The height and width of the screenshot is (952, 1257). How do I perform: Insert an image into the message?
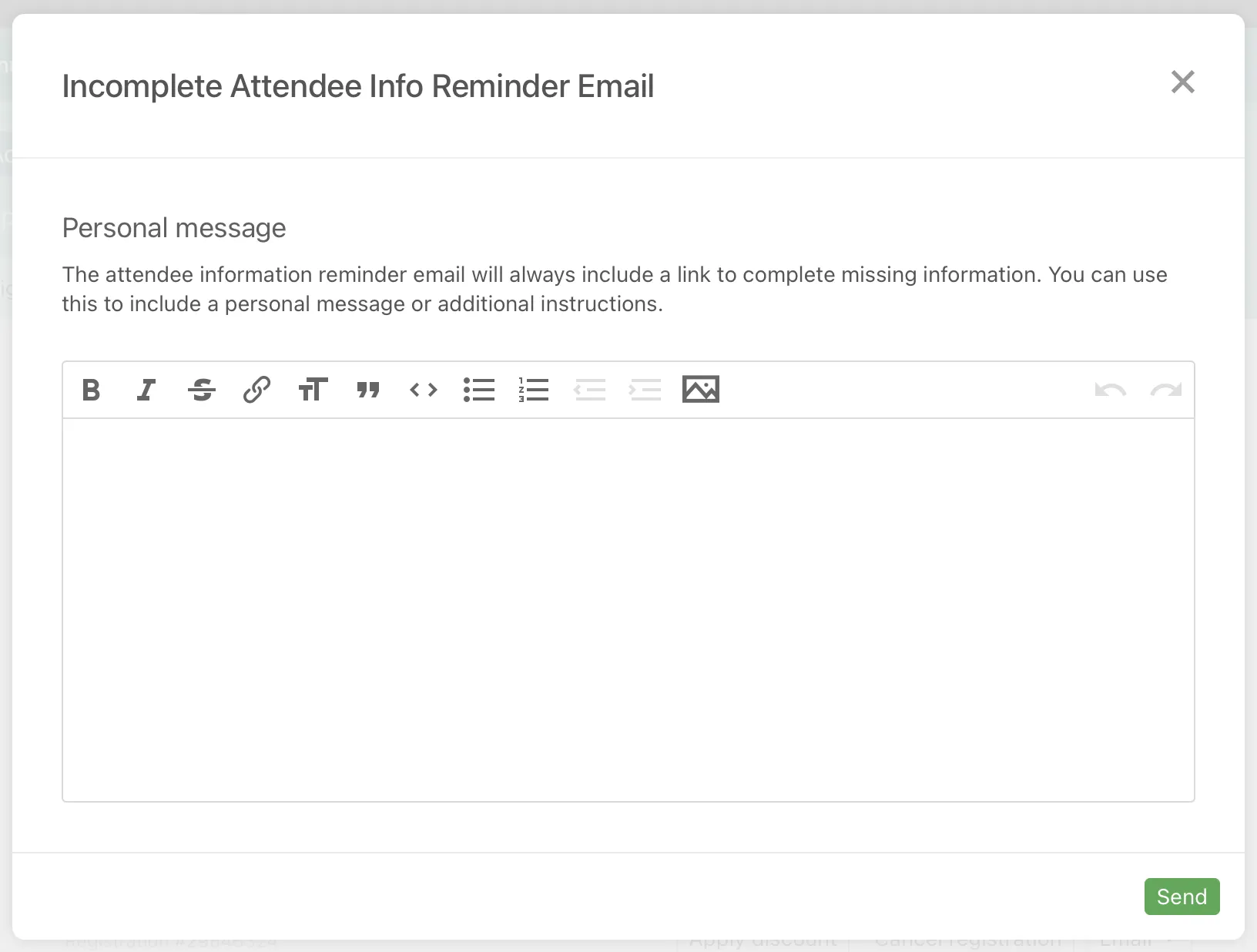click(700, 390)
